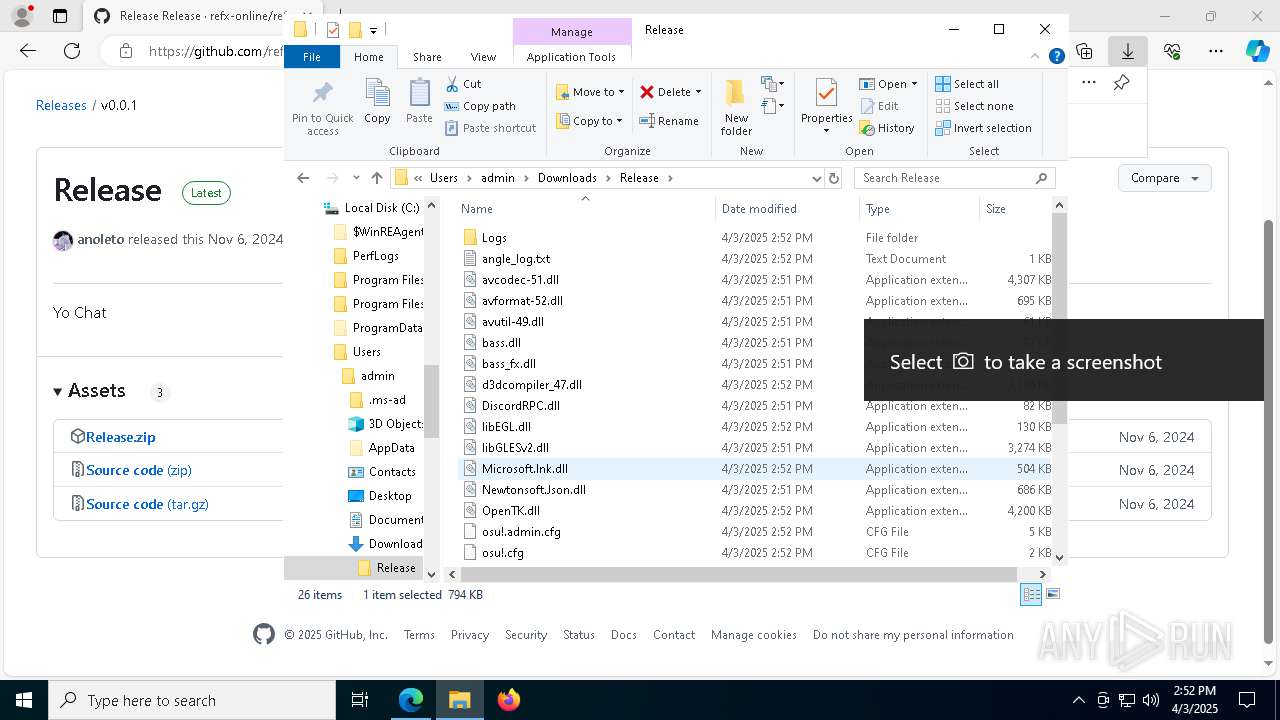
Task: Click the Search Release input field
Action: [955, 178]
